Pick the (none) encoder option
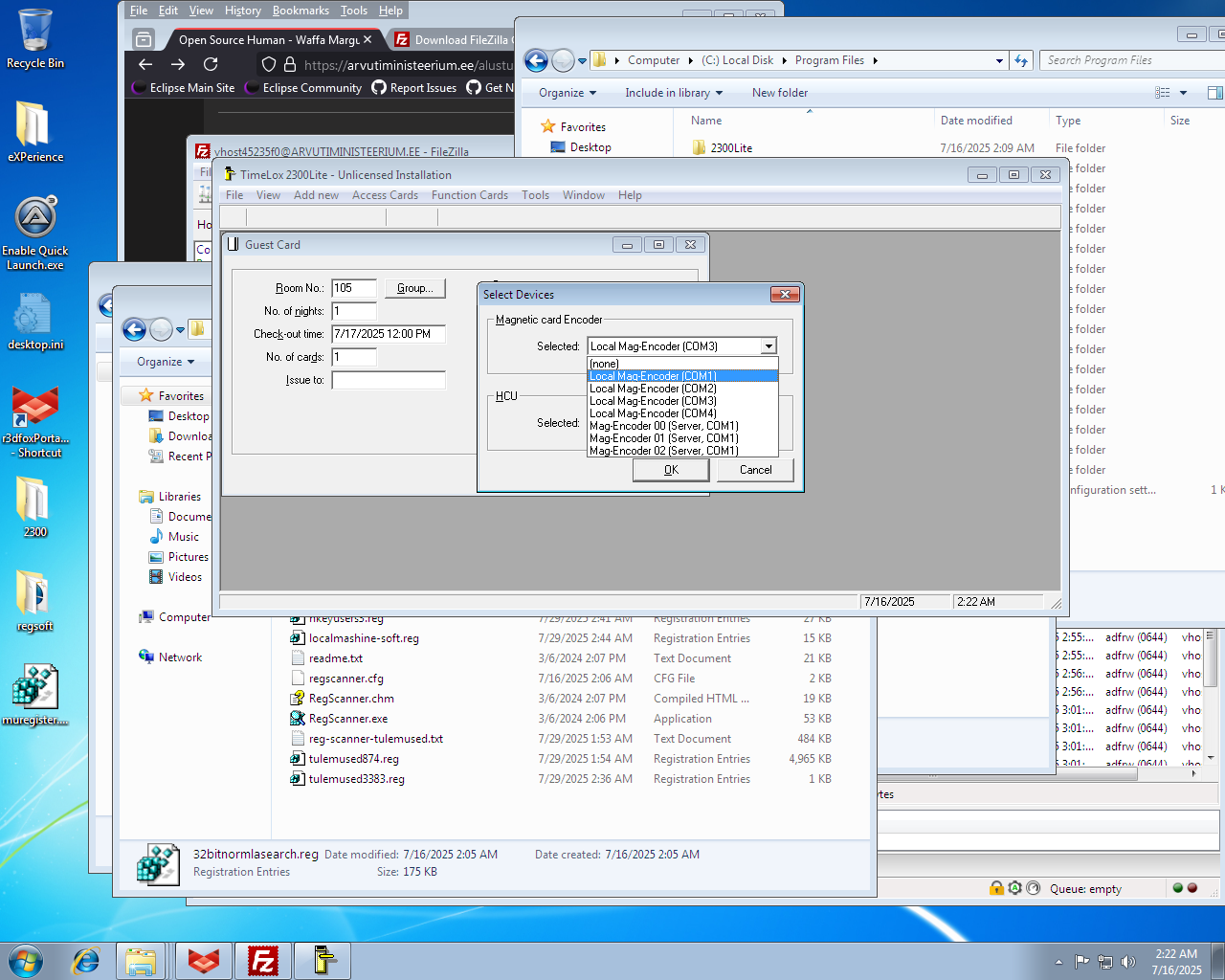Image resolution: width=1225 pixels, height=980 pixels. [604, 364]
